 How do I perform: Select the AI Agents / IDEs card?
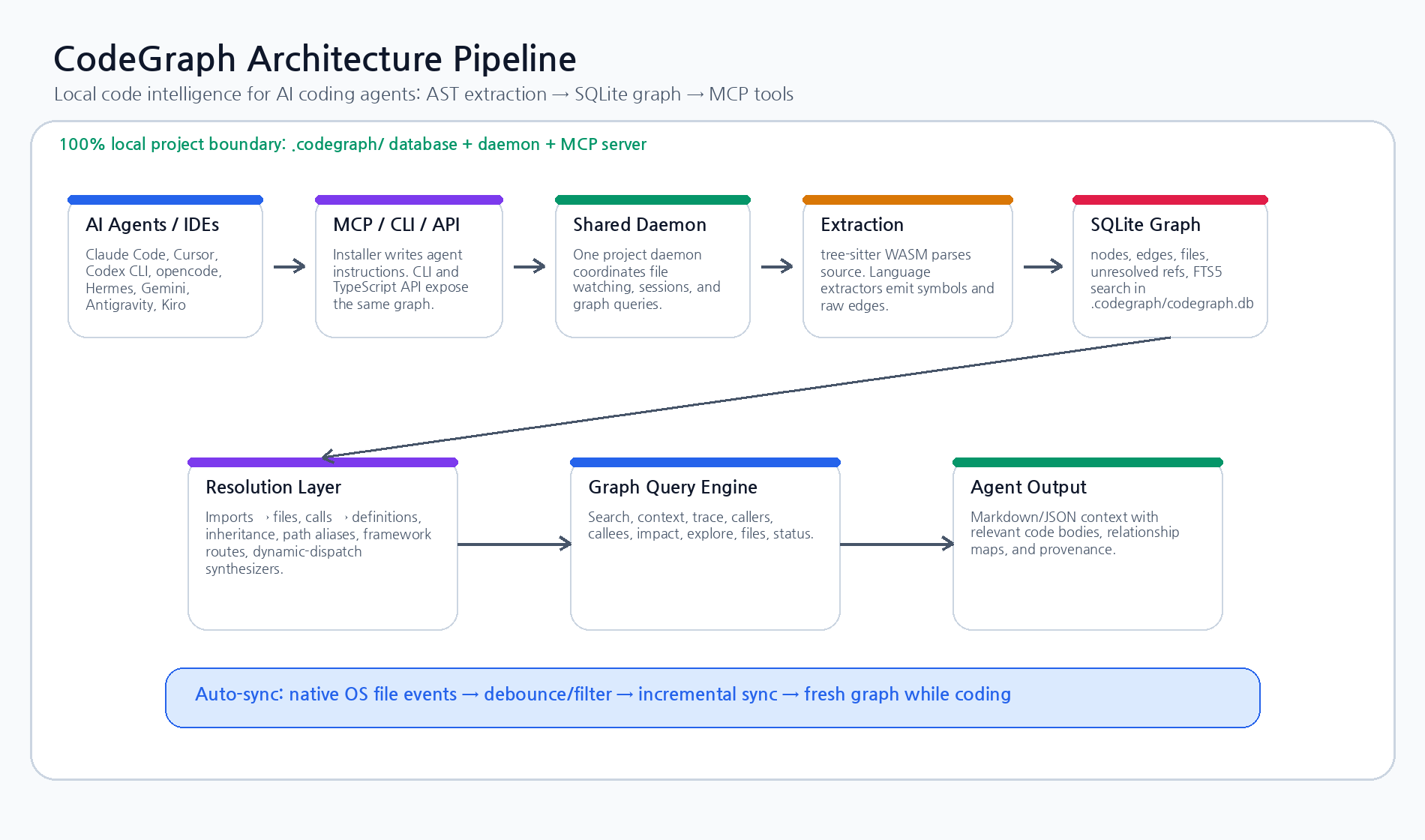165,266
